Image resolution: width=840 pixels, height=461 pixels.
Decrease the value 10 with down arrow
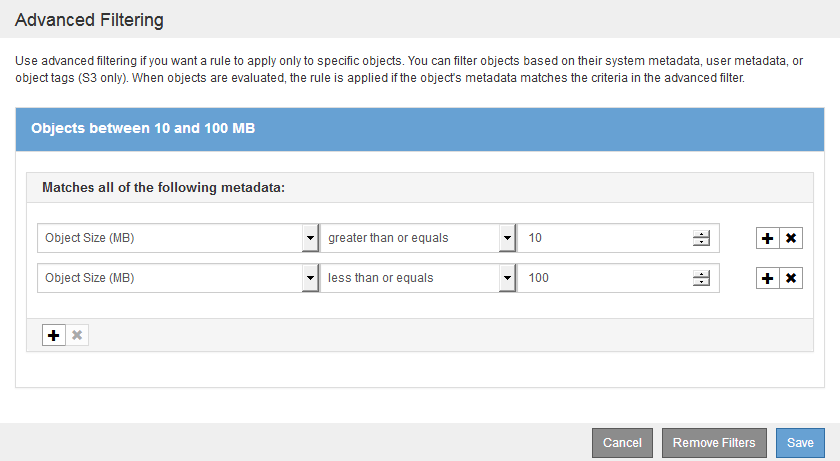coord(701,242)
